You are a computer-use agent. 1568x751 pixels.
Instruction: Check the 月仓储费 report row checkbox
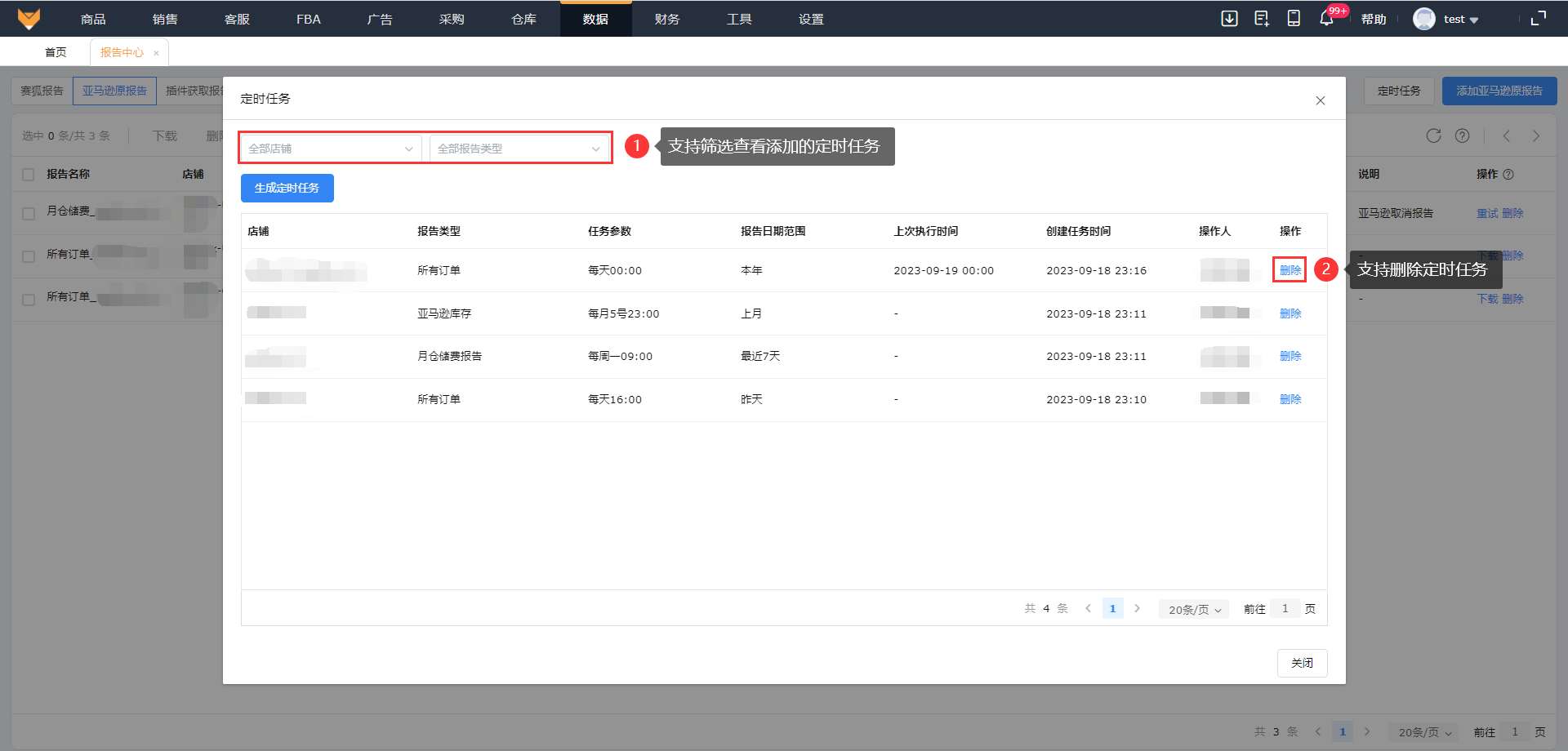[29, 213]
